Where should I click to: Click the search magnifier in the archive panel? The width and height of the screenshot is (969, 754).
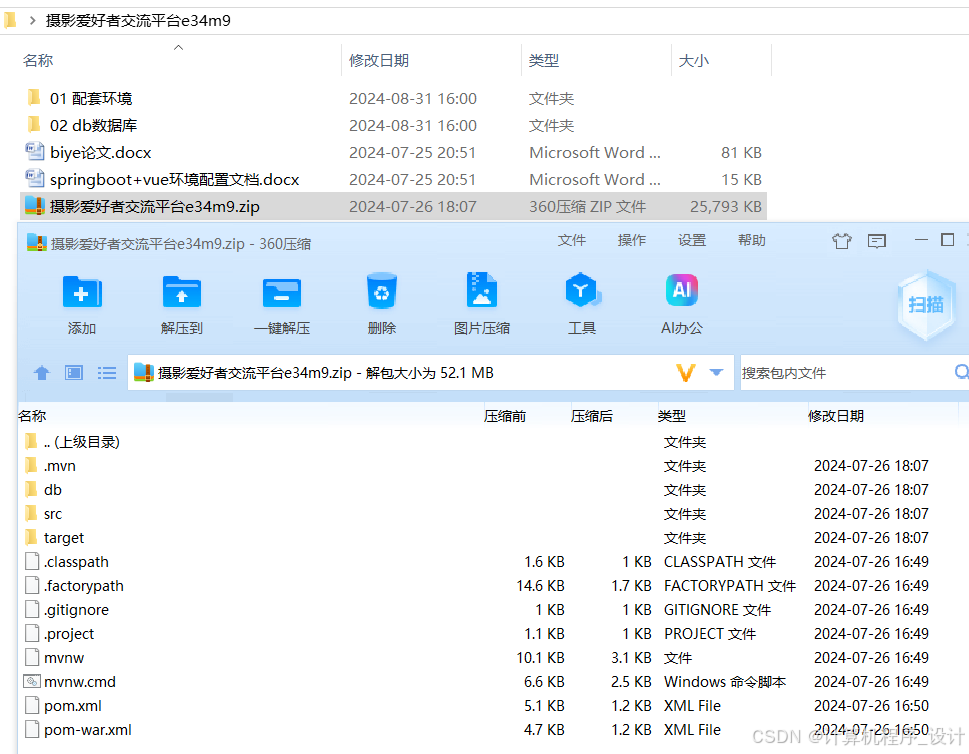click(960, 371)
